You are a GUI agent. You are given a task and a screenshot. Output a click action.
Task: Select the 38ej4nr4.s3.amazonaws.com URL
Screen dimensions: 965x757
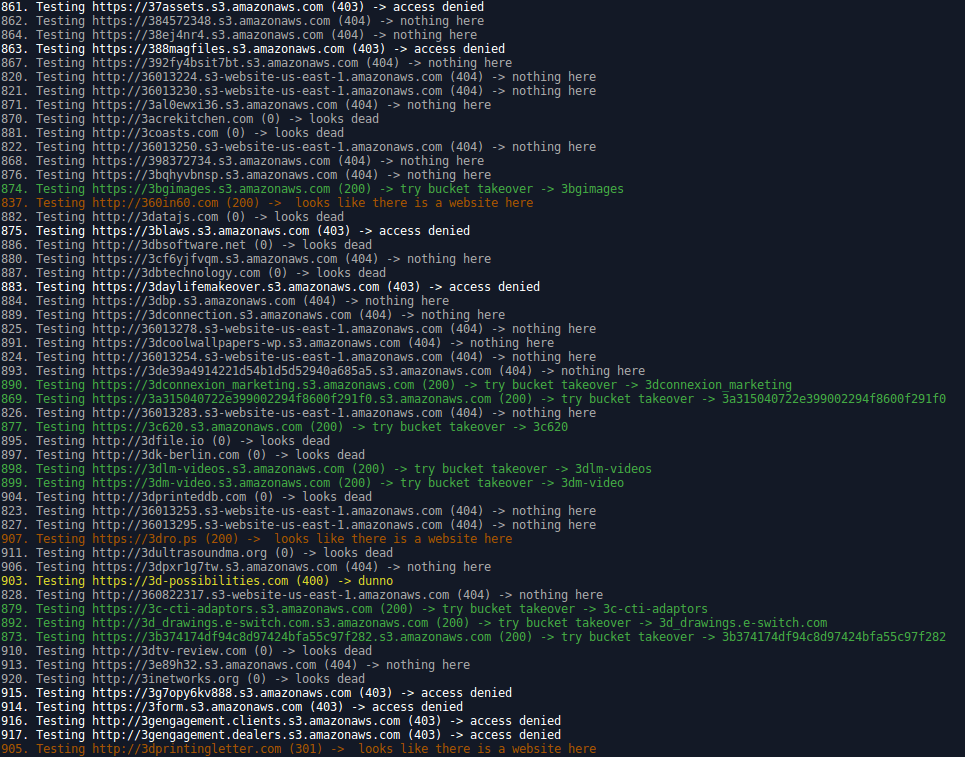[x=208, y=35]
